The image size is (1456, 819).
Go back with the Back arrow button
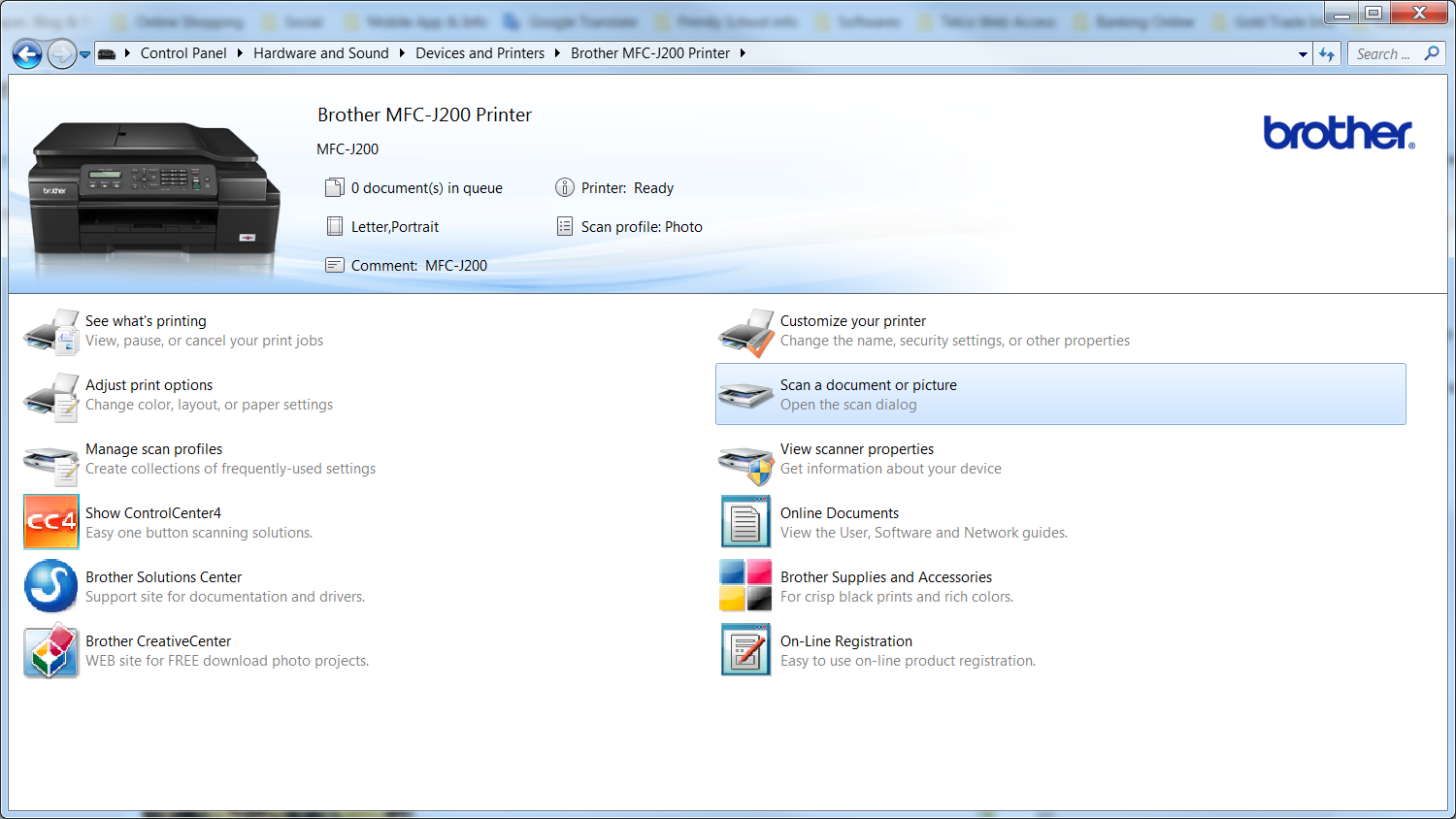click(27, 54)
